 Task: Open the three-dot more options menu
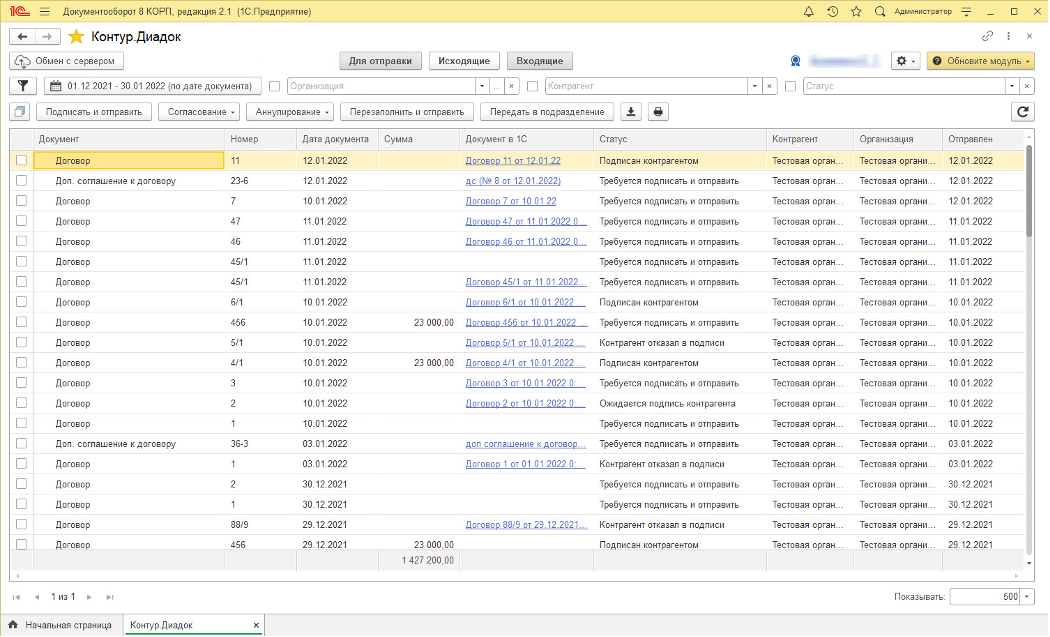tap(1008, 36)
